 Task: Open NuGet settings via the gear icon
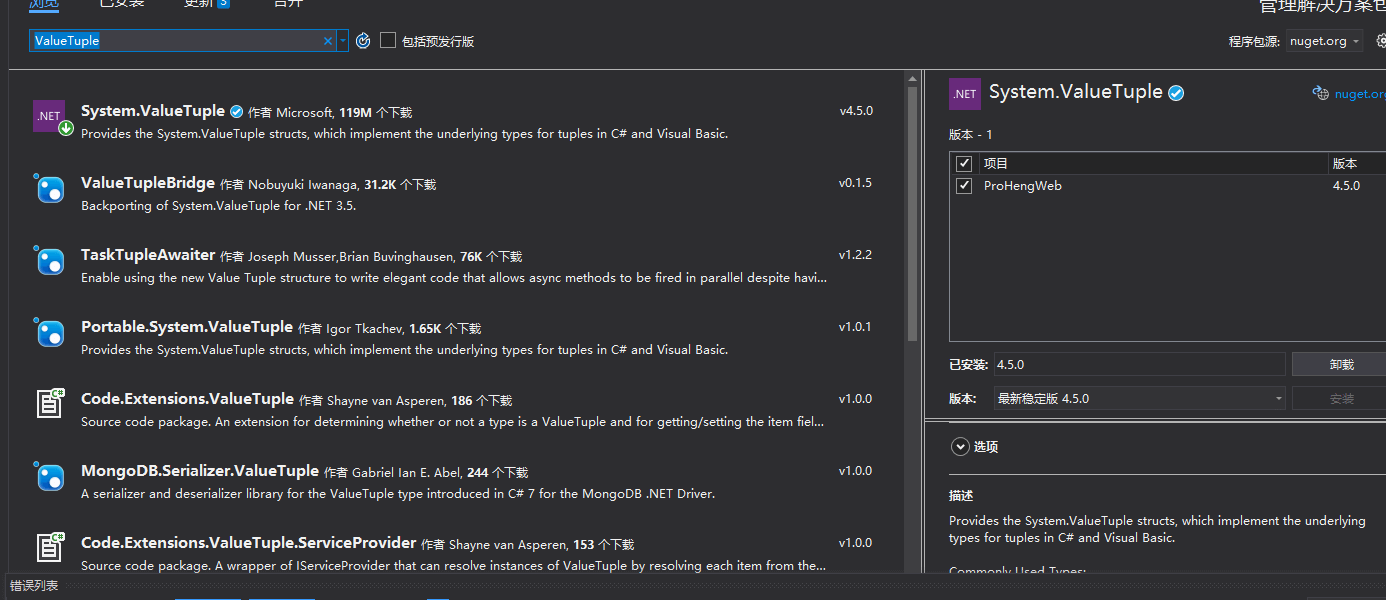coord(1381,41)
